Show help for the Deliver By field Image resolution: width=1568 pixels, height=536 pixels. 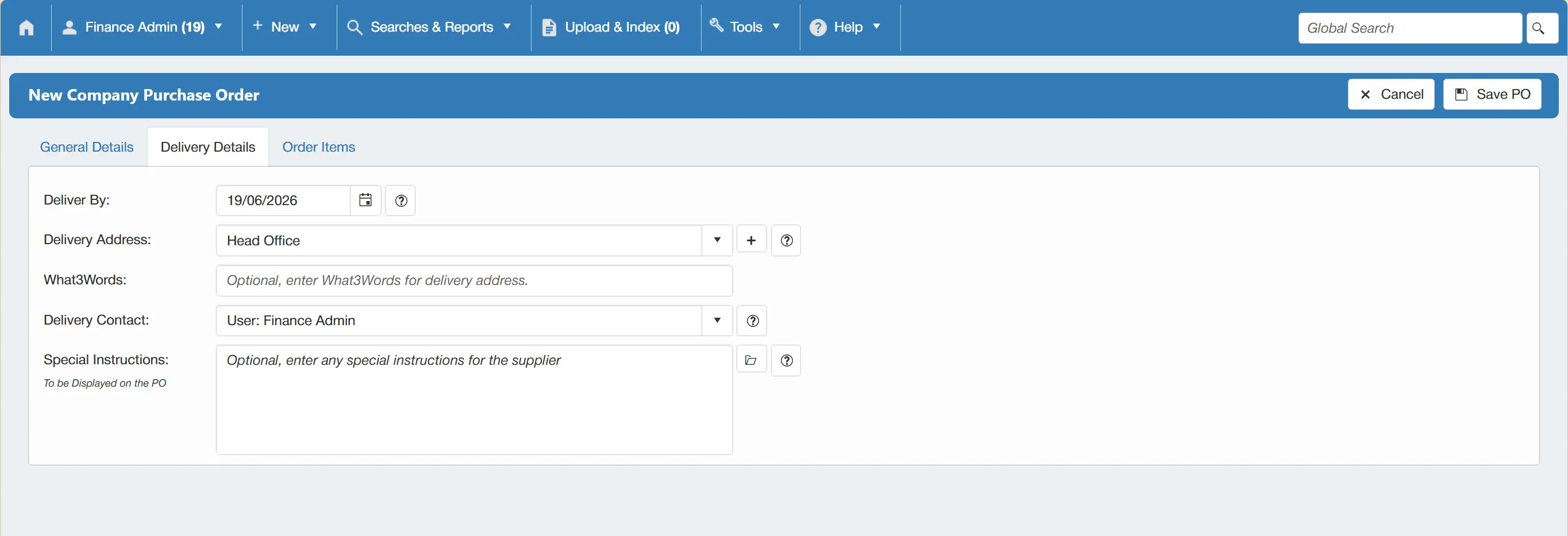tap(400, 200)
